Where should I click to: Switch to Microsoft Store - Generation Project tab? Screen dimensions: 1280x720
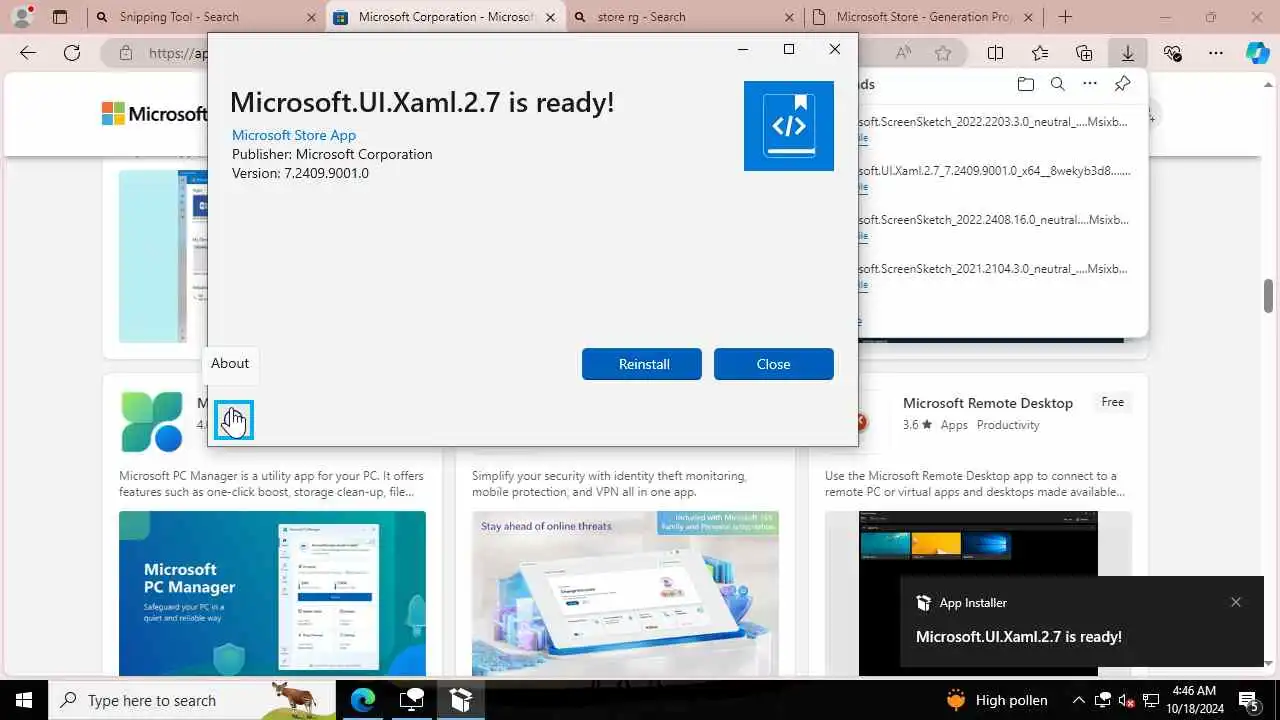pyautogui.click(x=923, y=17)
